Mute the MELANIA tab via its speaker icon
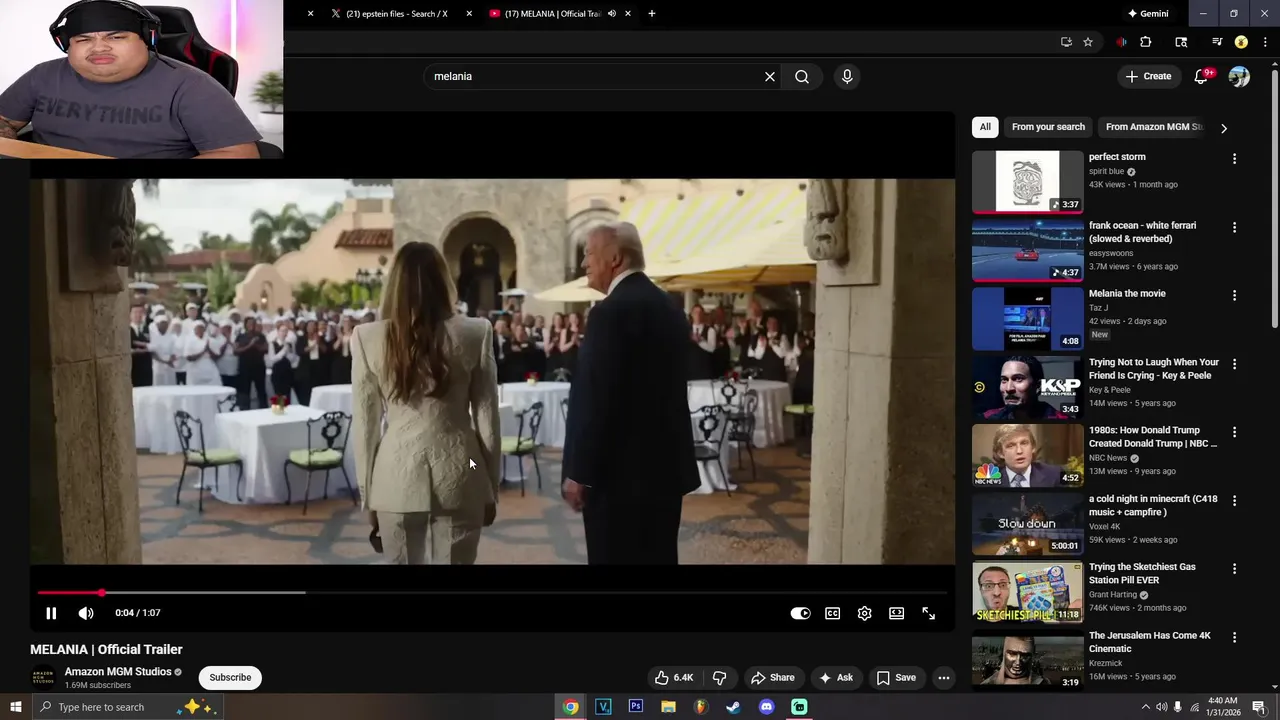1280x720 pixels. coord(611,14)
